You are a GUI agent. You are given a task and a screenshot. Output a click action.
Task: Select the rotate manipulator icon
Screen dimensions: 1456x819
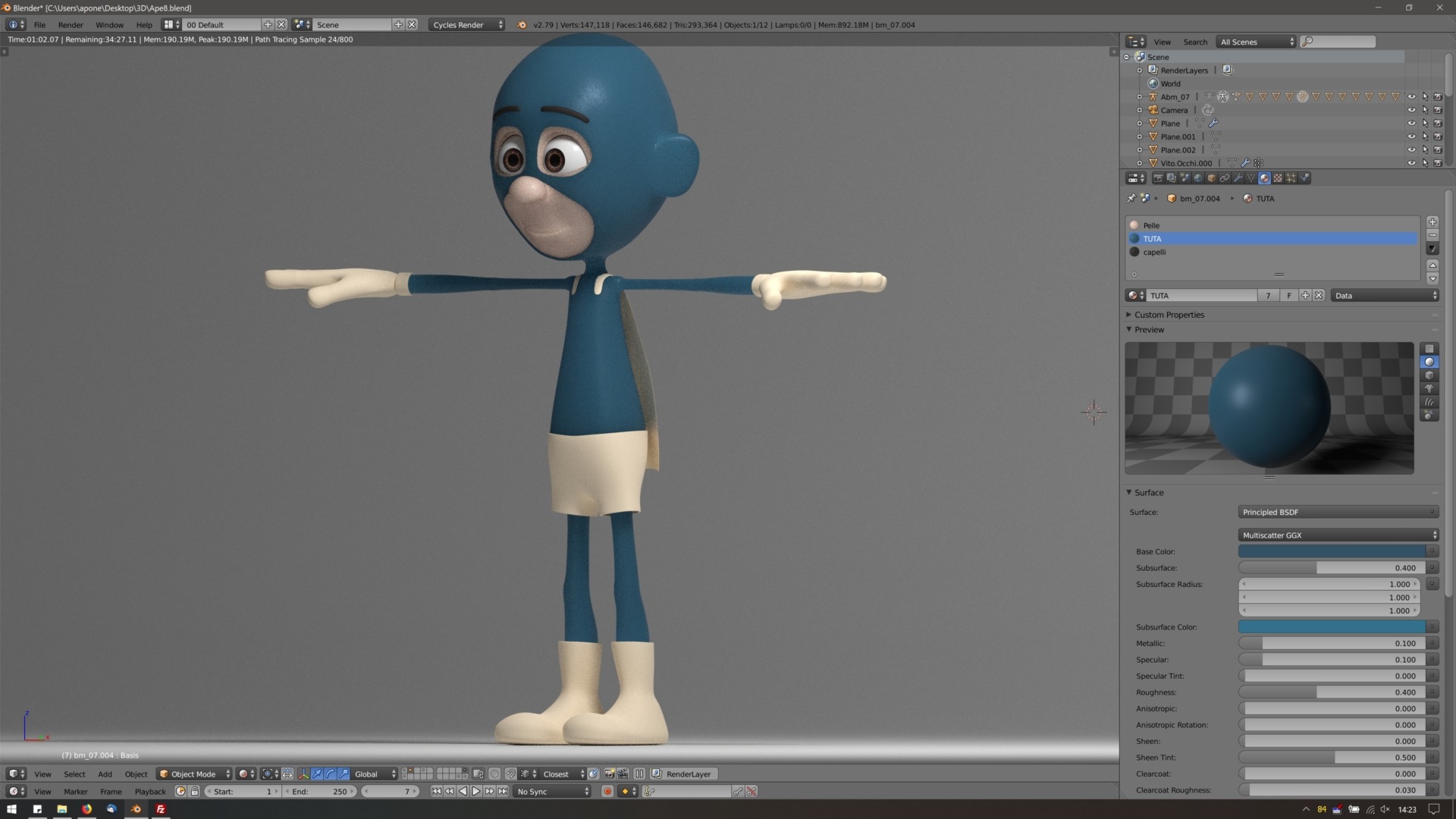coord(330,774)
